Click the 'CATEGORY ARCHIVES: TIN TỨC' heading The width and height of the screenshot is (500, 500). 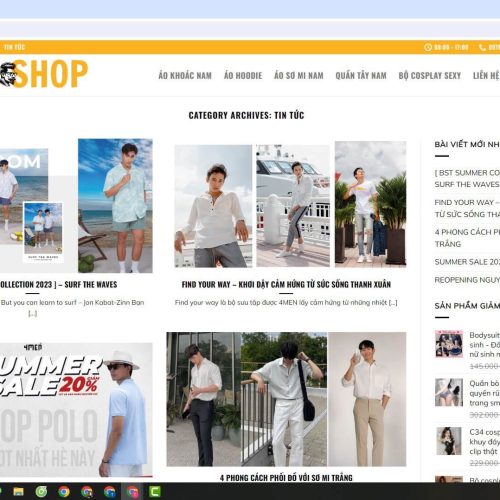[246, 115]
